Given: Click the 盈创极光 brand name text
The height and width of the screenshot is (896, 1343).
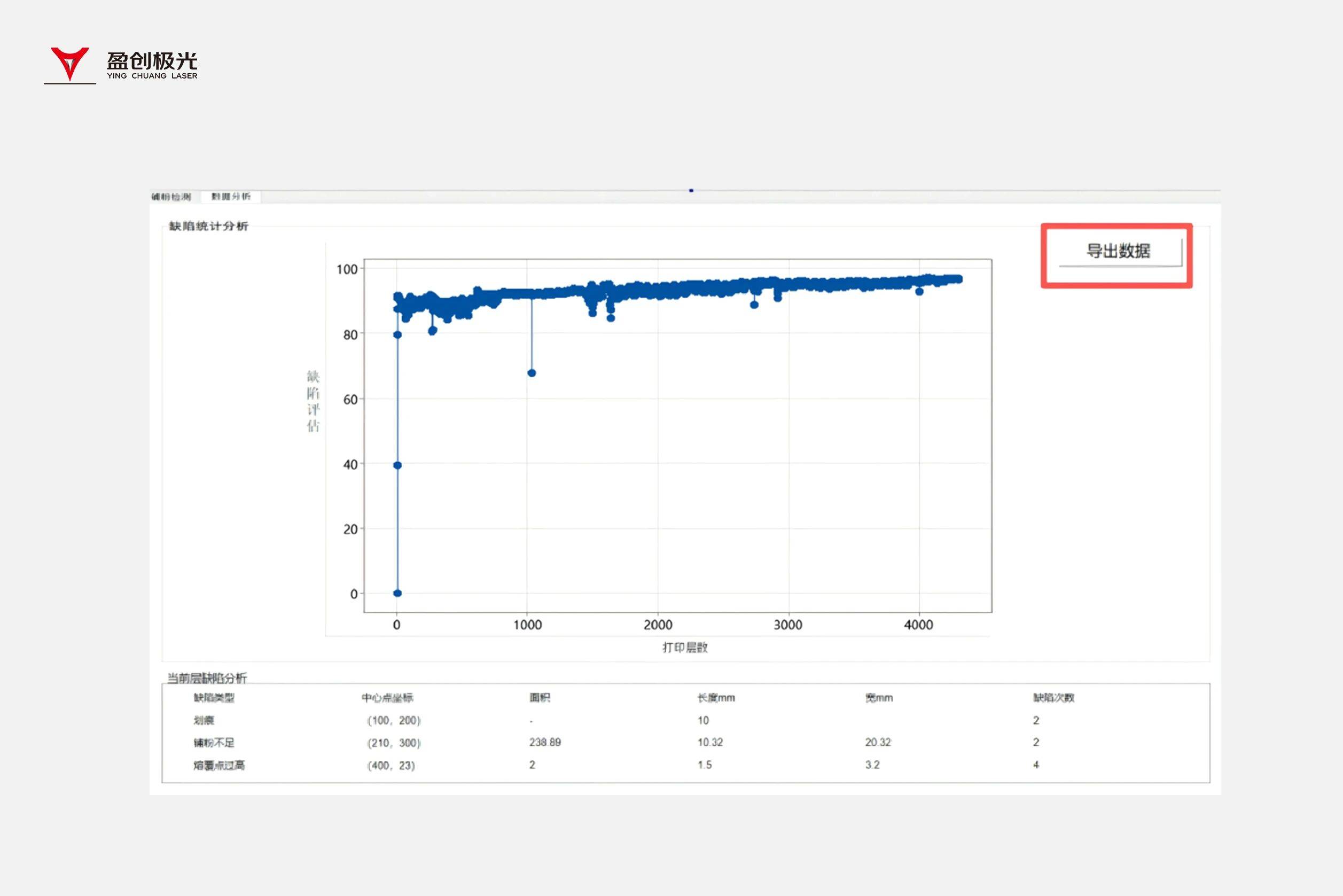Looking at the screenshot, I should (152, 60).
